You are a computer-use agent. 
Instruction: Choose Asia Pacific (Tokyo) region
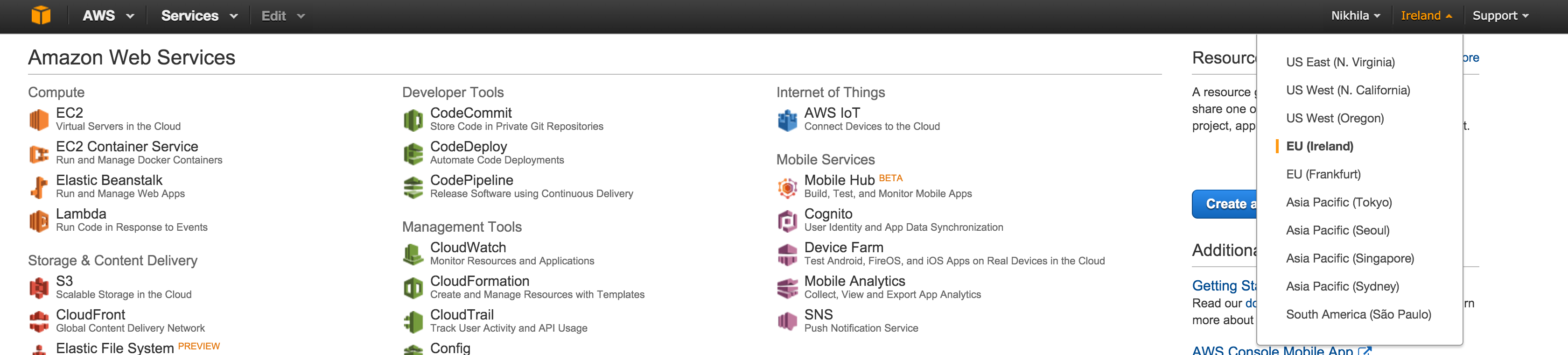tap(1338, 202)
